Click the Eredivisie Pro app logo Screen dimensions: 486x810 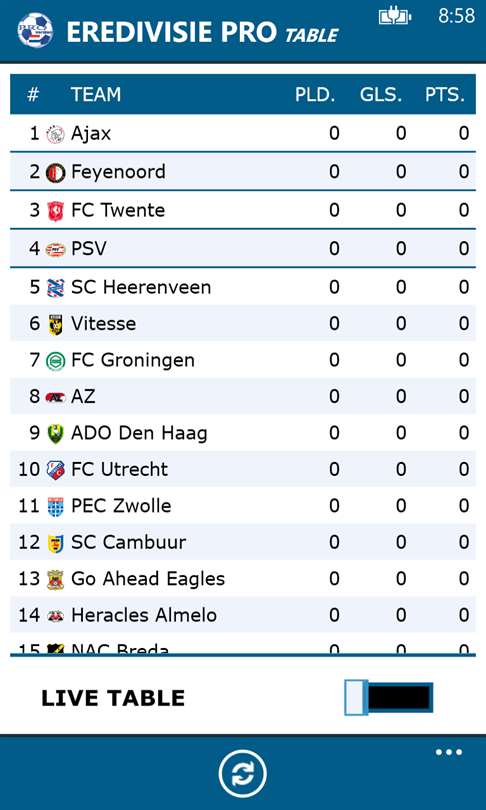[x=35, y=30]
